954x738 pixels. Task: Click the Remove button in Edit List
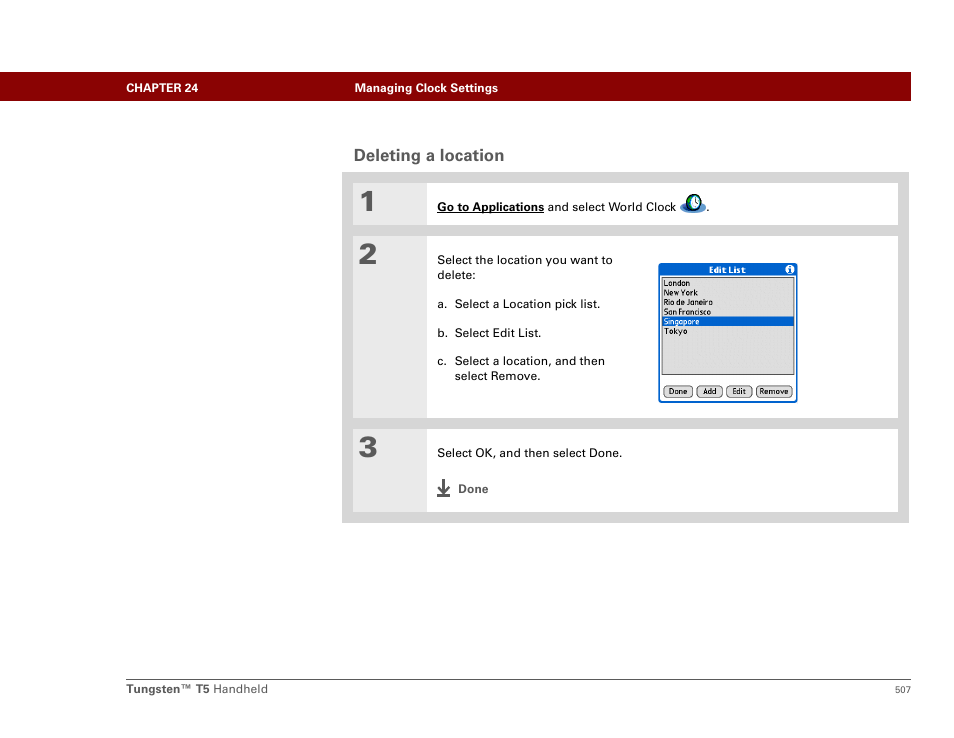point(774,391)
